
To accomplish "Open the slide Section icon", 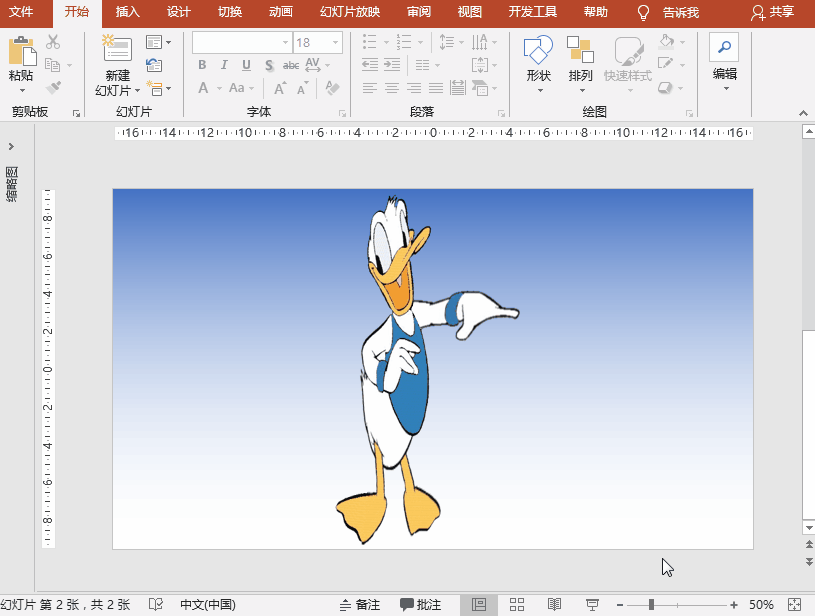I will [154, 88].
